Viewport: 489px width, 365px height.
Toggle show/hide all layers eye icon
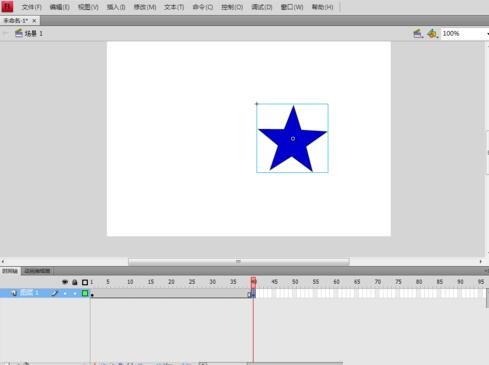tap(65, 282)
